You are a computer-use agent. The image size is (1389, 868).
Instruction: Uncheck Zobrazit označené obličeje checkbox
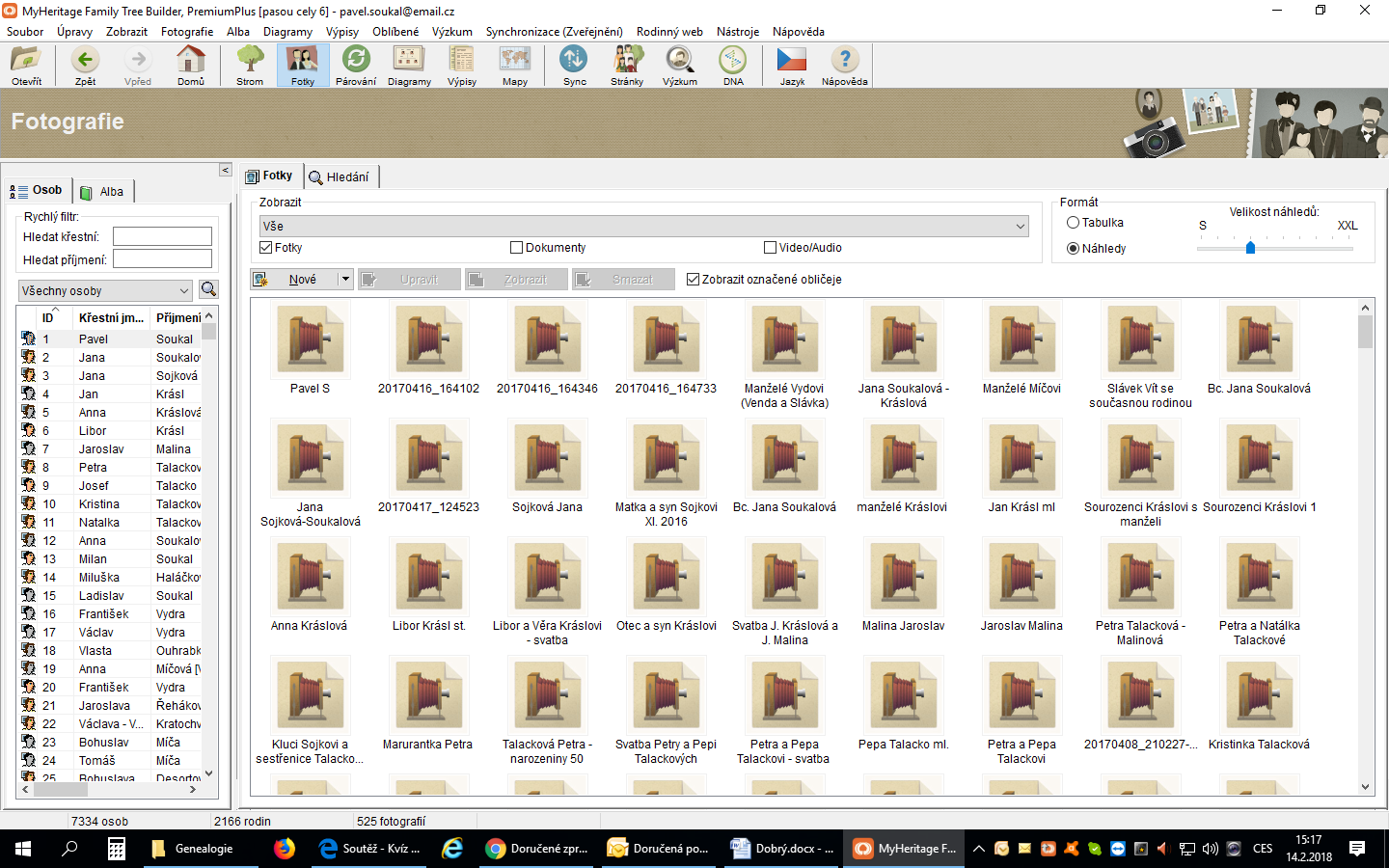tap(693, 280)
